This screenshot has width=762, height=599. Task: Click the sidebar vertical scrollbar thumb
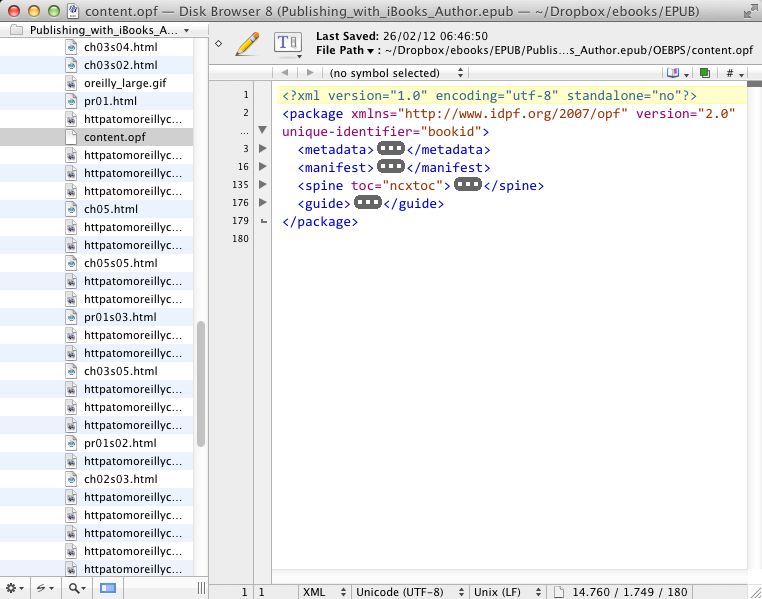[201, 384]
